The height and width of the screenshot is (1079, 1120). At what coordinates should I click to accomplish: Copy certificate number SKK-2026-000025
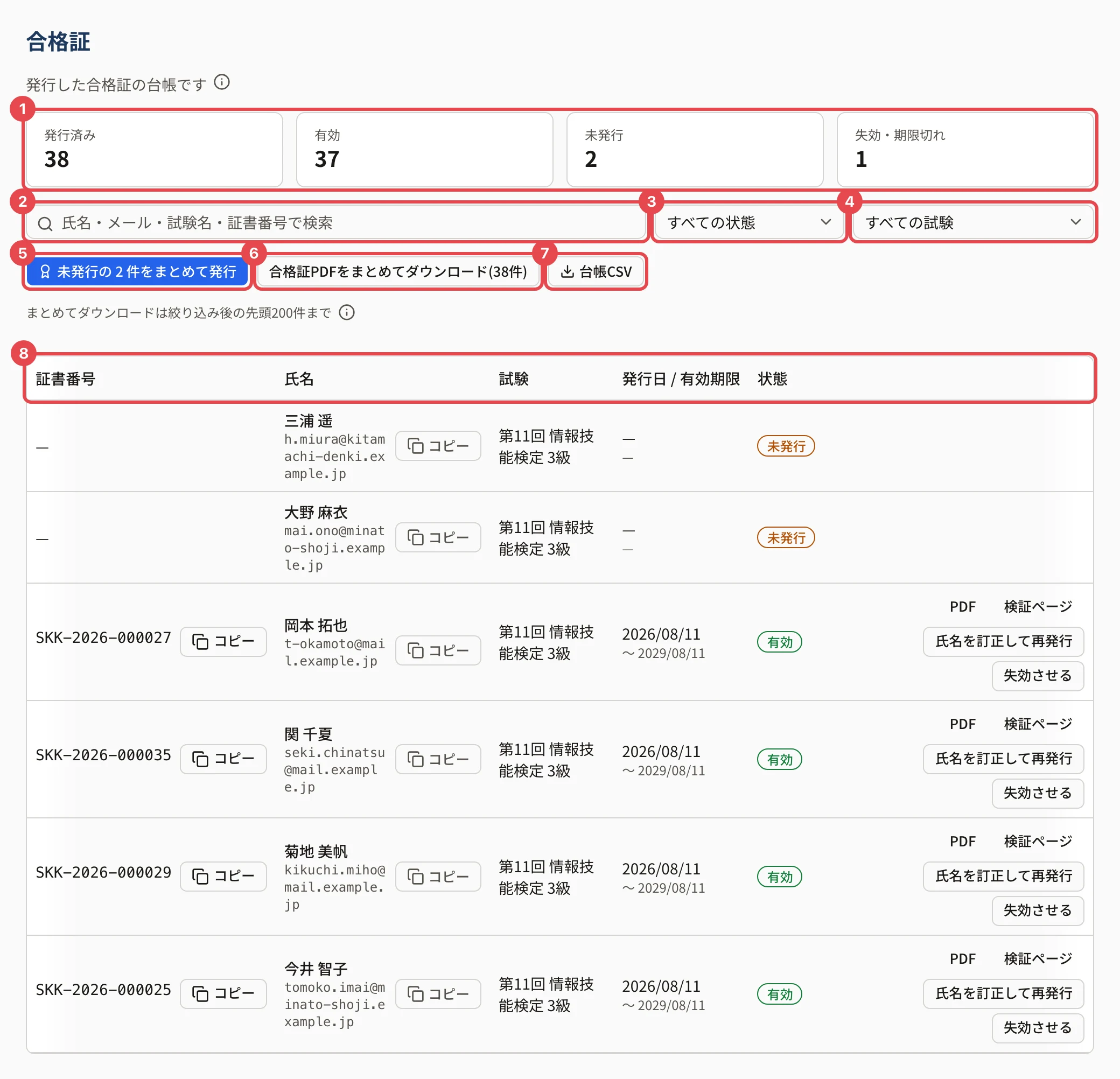pos(223,993)
